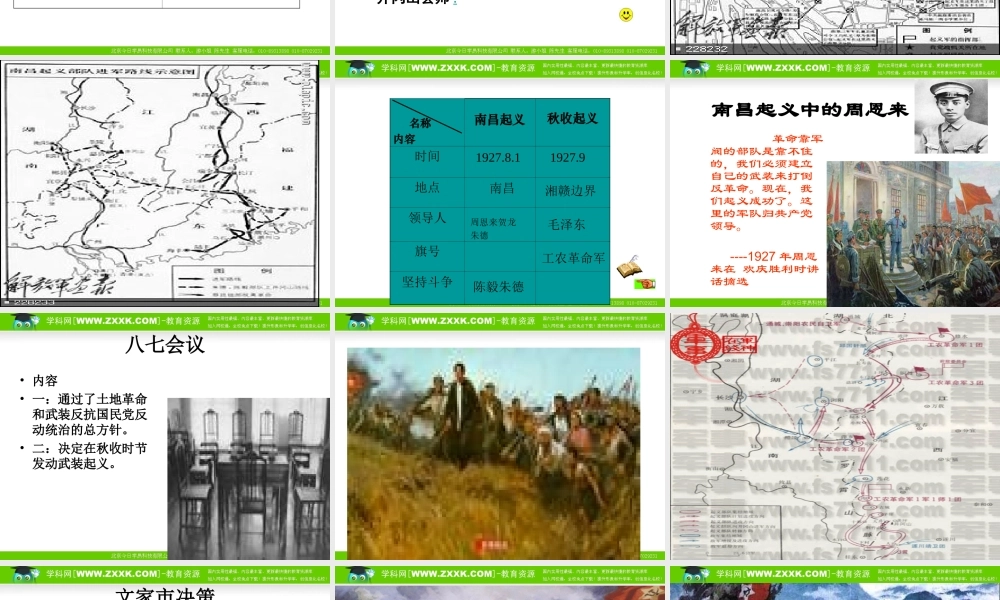Click the 工农革命军 table cell
The height and width of the screenshot is (600, 1000).
[574, 258]
